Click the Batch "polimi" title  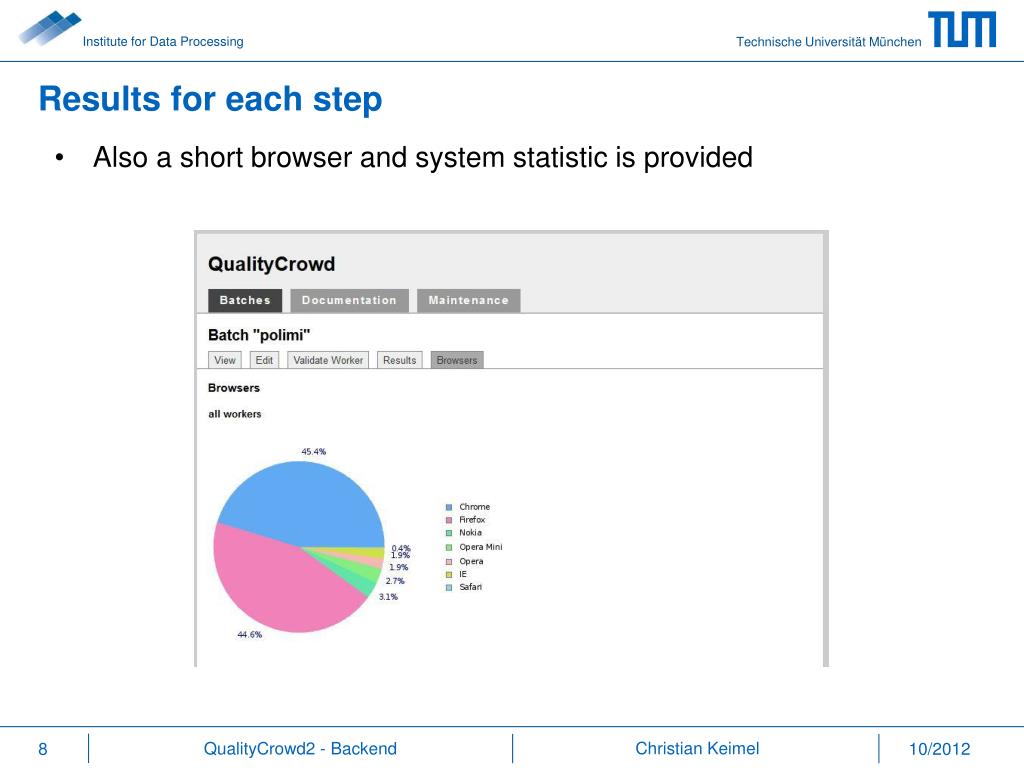click(x=259, y=335)
